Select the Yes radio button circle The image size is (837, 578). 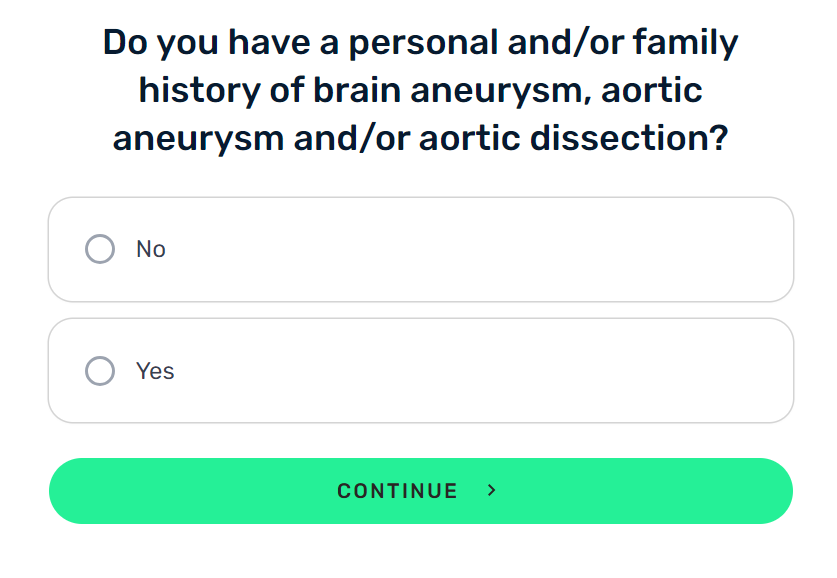tap(100, 370)
